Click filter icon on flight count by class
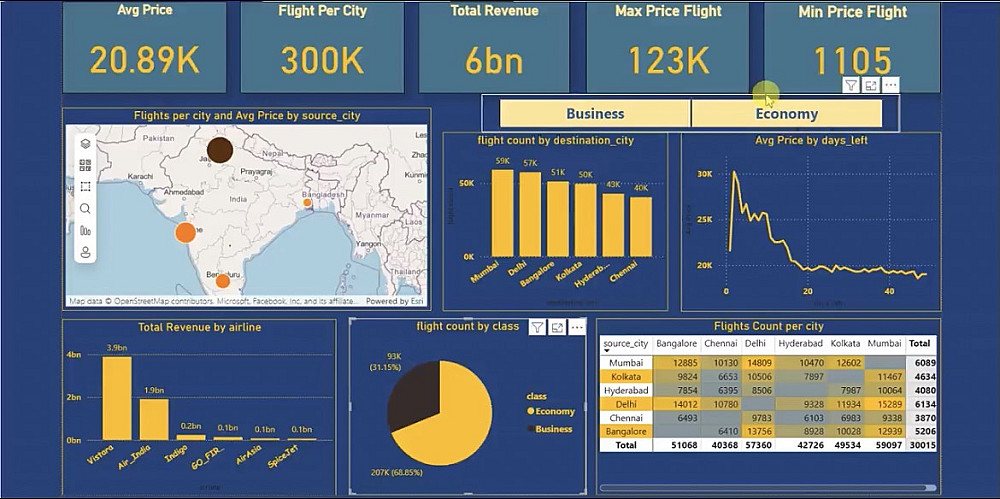1000x499 pixels. (537, 327)
